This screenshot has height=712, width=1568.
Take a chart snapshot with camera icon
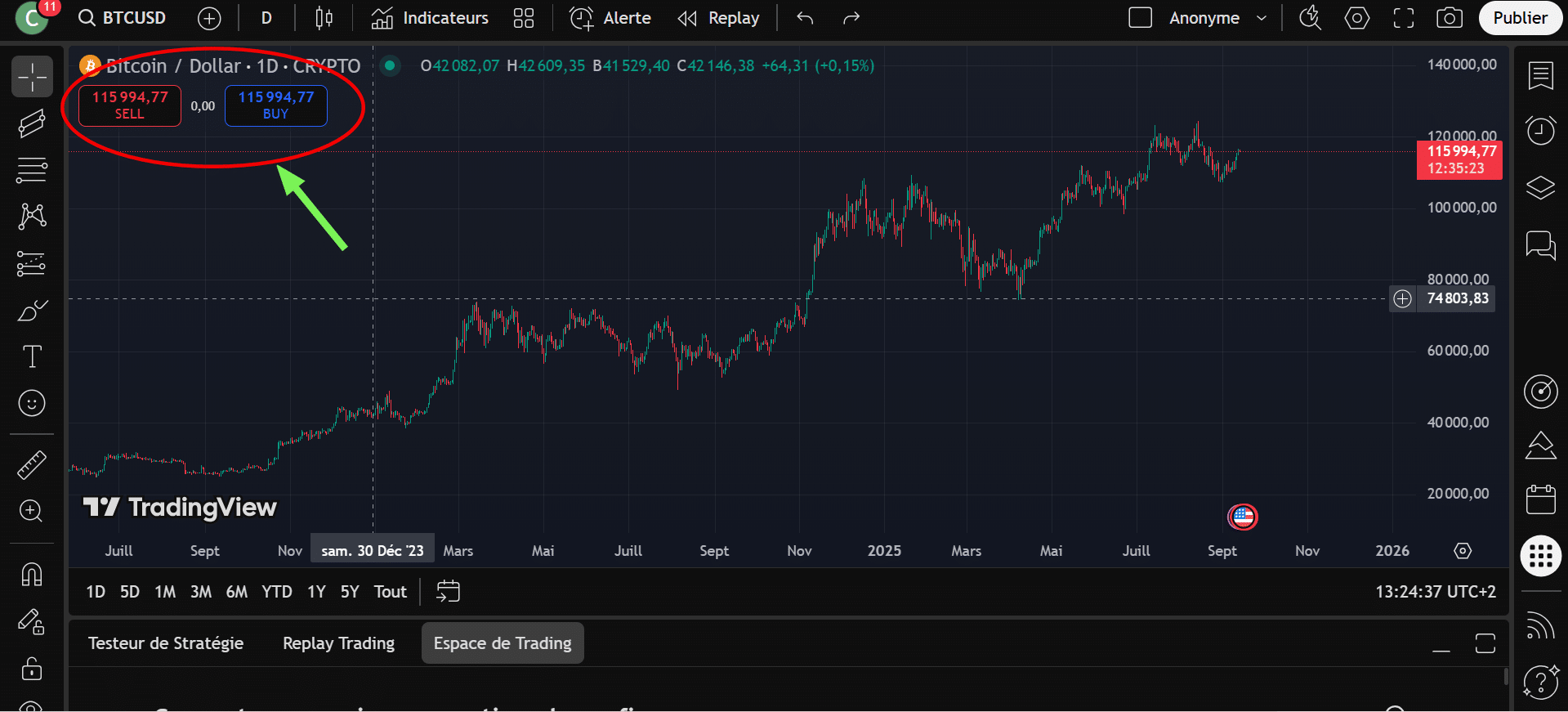pyautogui.click(x=1449, y=18)
